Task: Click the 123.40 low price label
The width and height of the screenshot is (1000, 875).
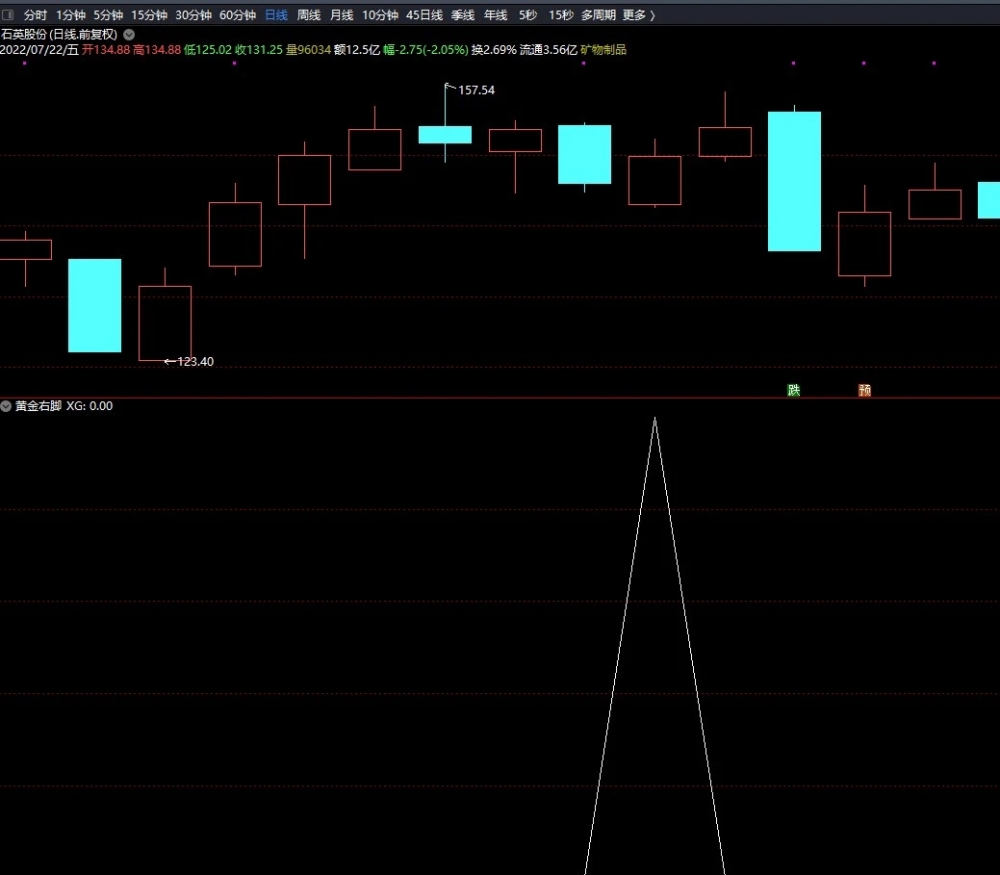Action: point(195,362)
